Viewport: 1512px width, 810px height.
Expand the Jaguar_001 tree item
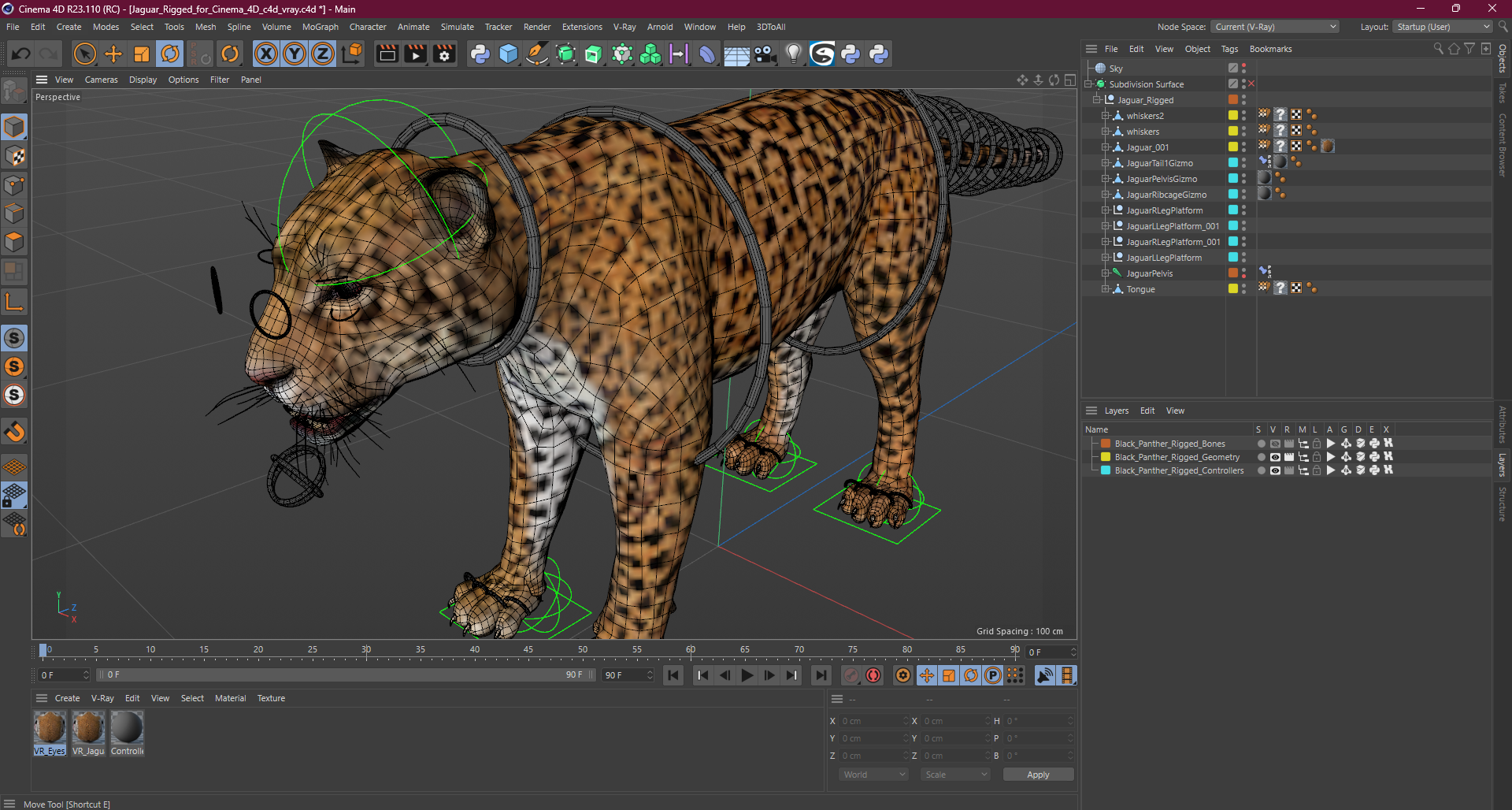tap(1105, 147)
